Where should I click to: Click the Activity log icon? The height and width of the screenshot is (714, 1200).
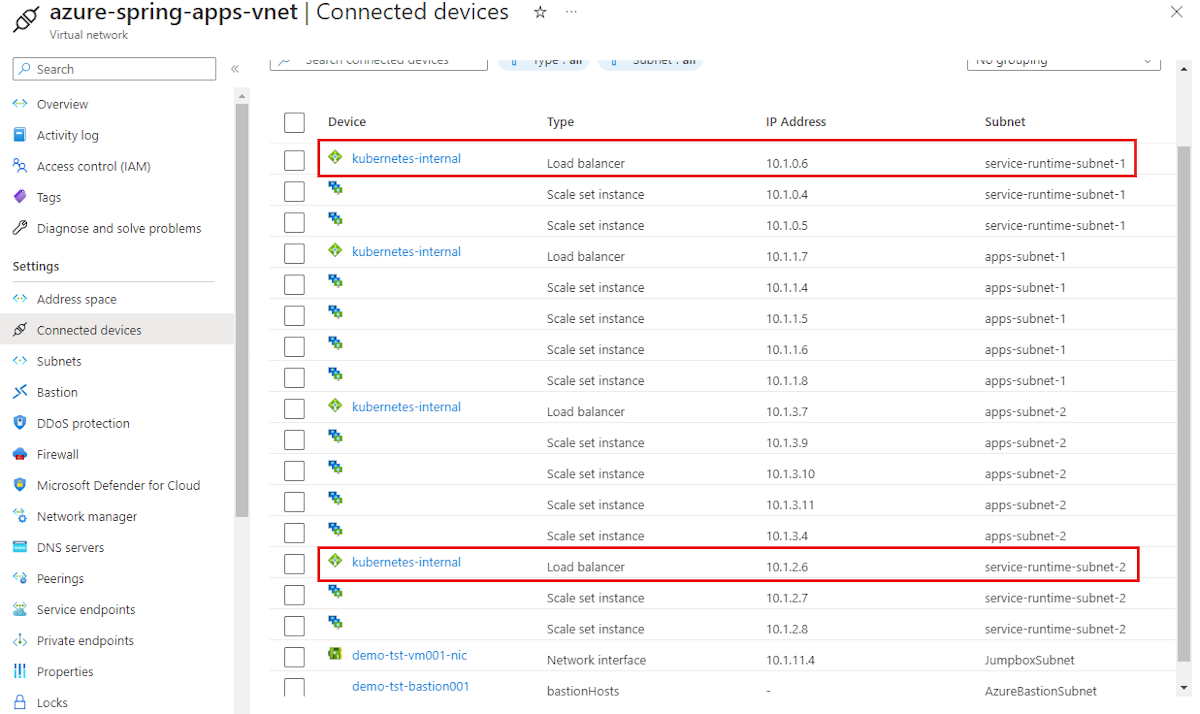pos(20,135)
